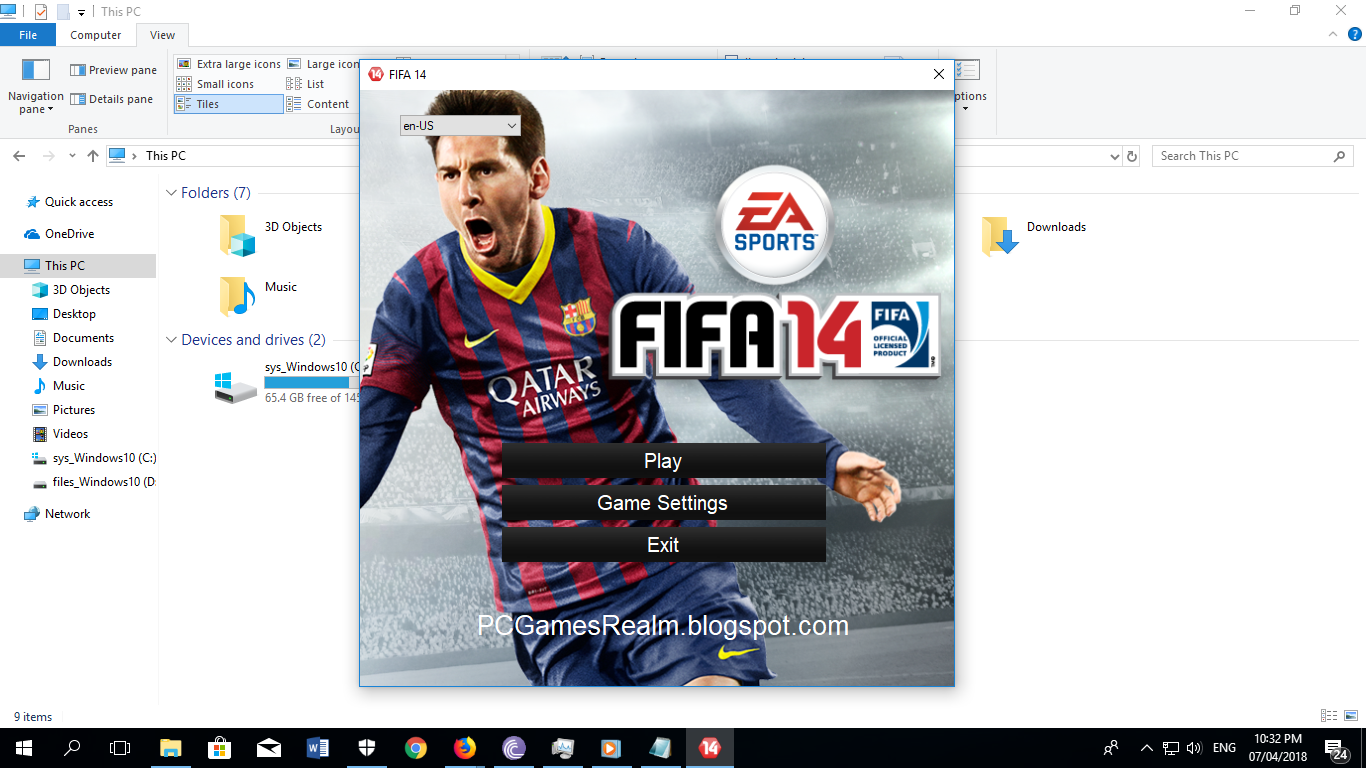Click the Up arrow navigation button

pos(93,156)
